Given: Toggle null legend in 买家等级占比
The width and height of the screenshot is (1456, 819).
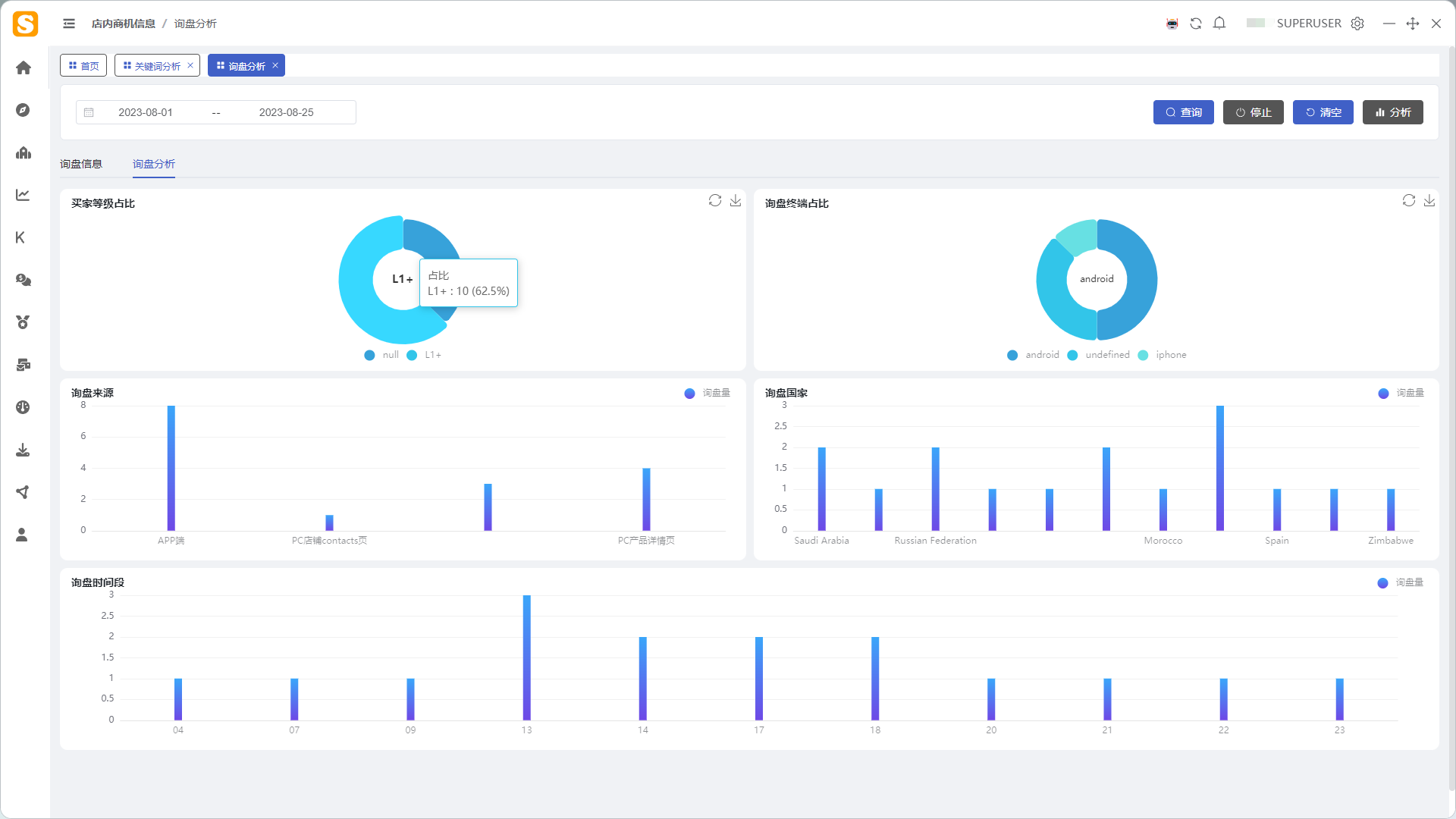Looking at the screenshot, I should (381, 355).
